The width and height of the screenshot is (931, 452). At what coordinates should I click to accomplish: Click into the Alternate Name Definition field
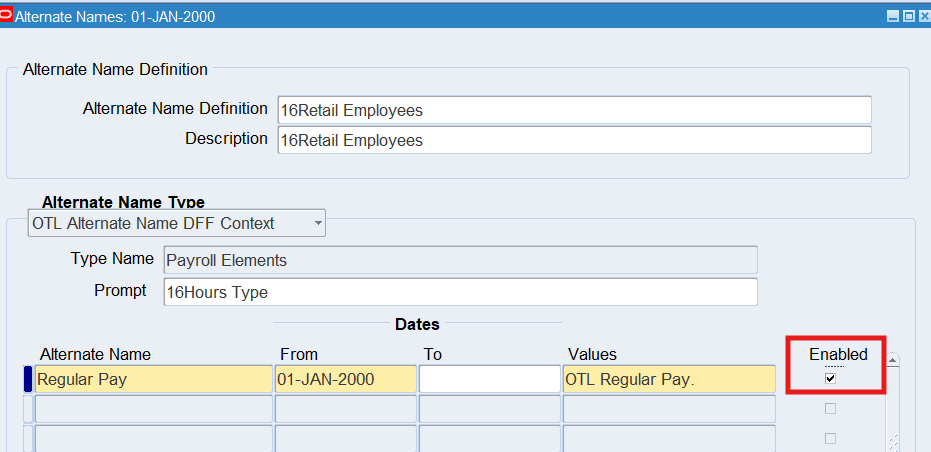(574, 110)
